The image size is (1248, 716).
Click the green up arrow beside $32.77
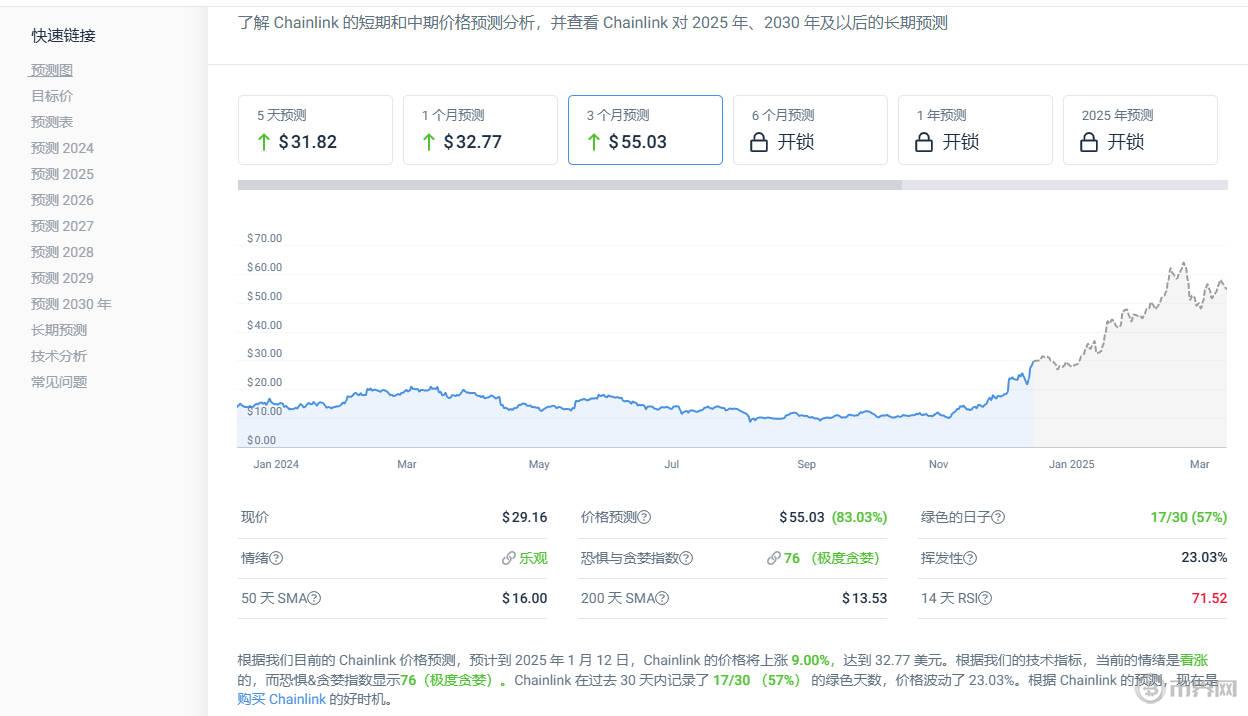click(429, 142)
